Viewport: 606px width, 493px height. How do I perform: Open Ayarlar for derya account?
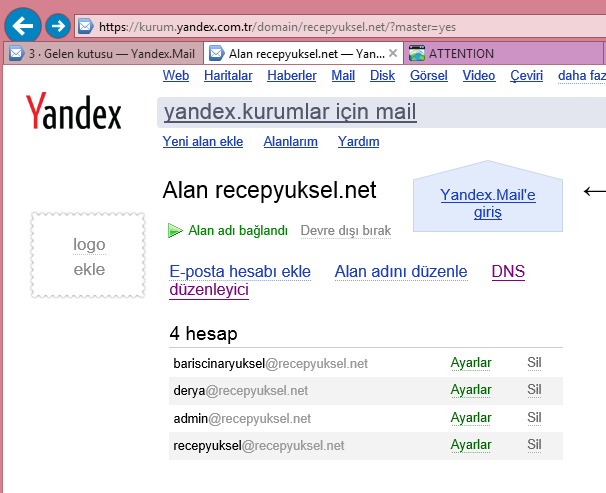[x=471, y=390]
